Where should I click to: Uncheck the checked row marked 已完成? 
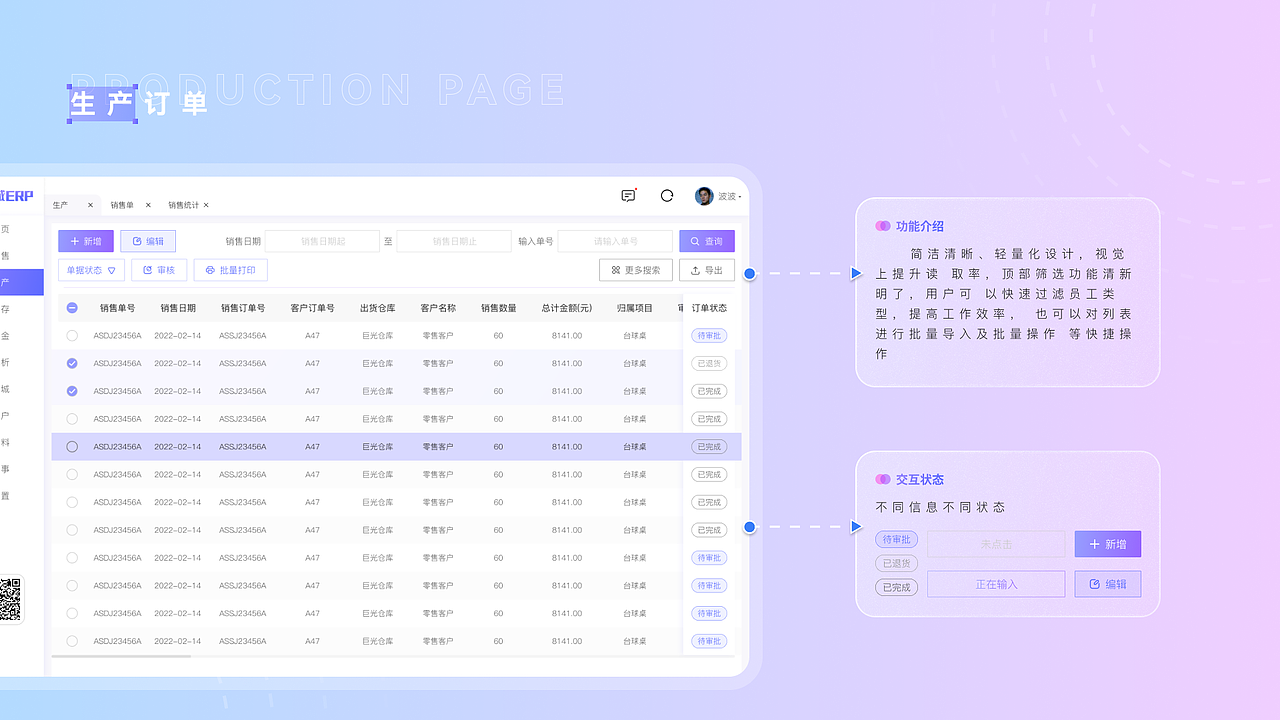pos(72,391)
